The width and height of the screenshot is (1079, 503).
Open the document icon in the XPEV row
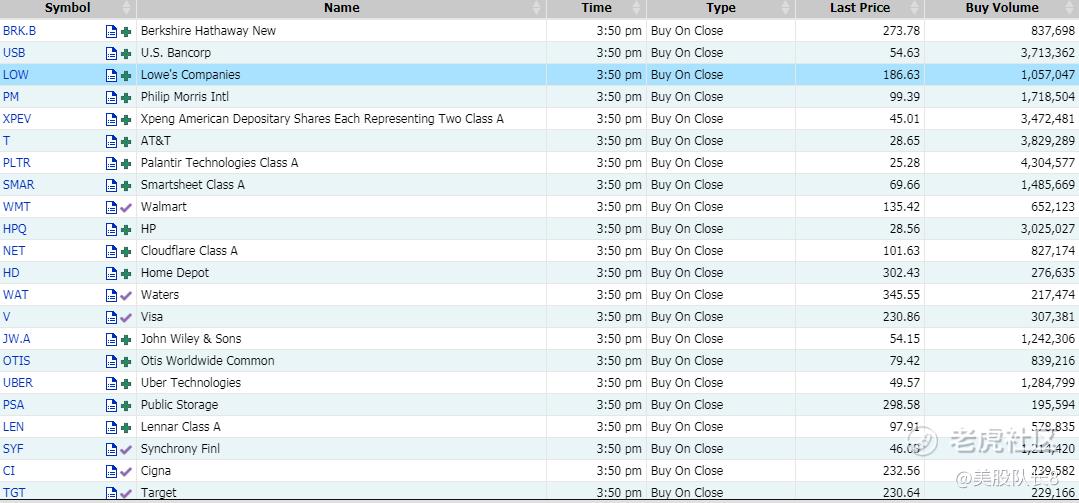pyautogui.click(x=111, y=119)
